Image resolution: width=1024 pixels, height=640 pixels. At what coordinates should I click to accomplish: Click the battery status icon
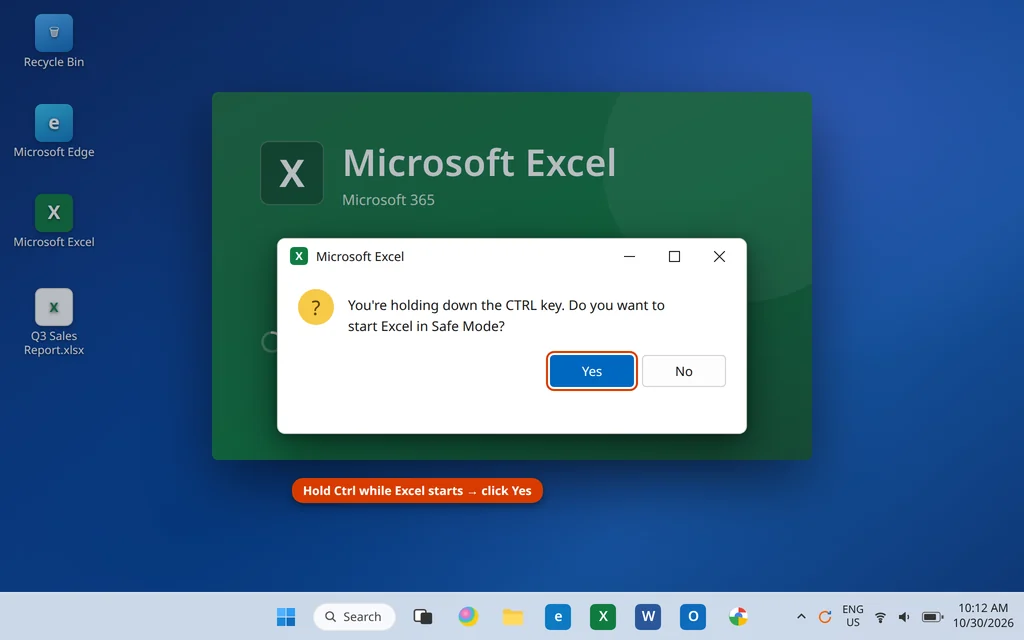click(932, 616)
